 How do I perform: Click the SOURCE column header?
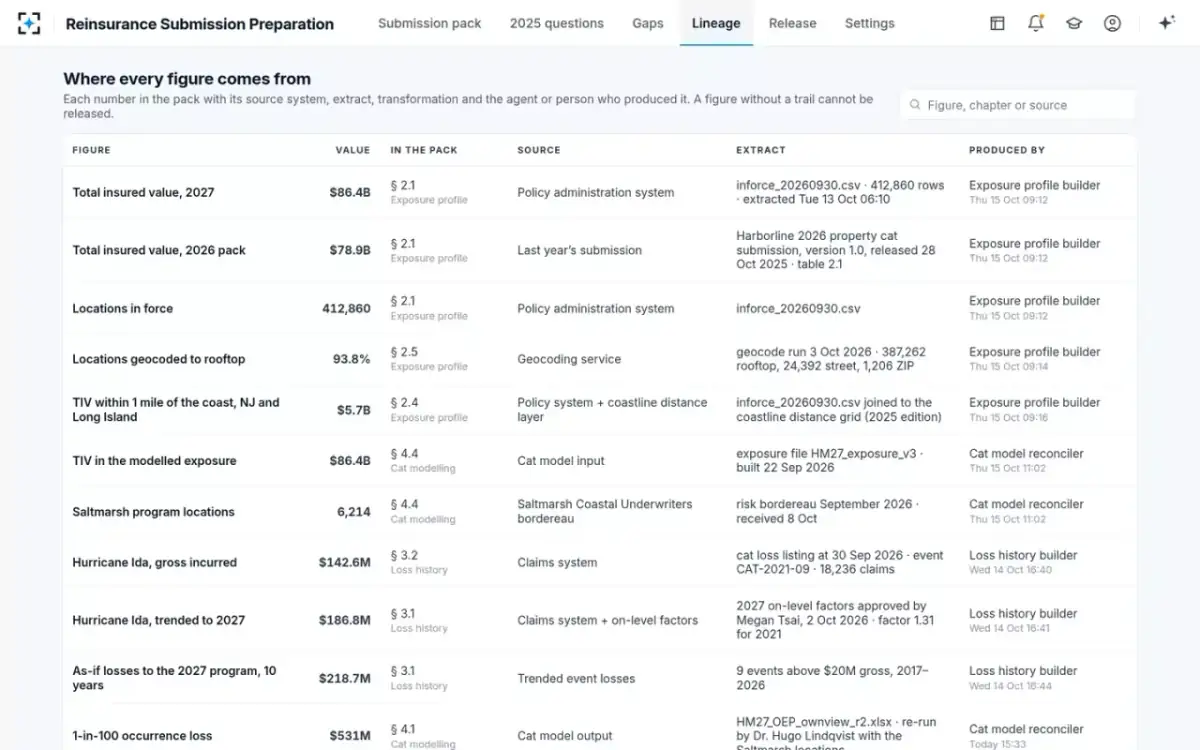point(538,150)
